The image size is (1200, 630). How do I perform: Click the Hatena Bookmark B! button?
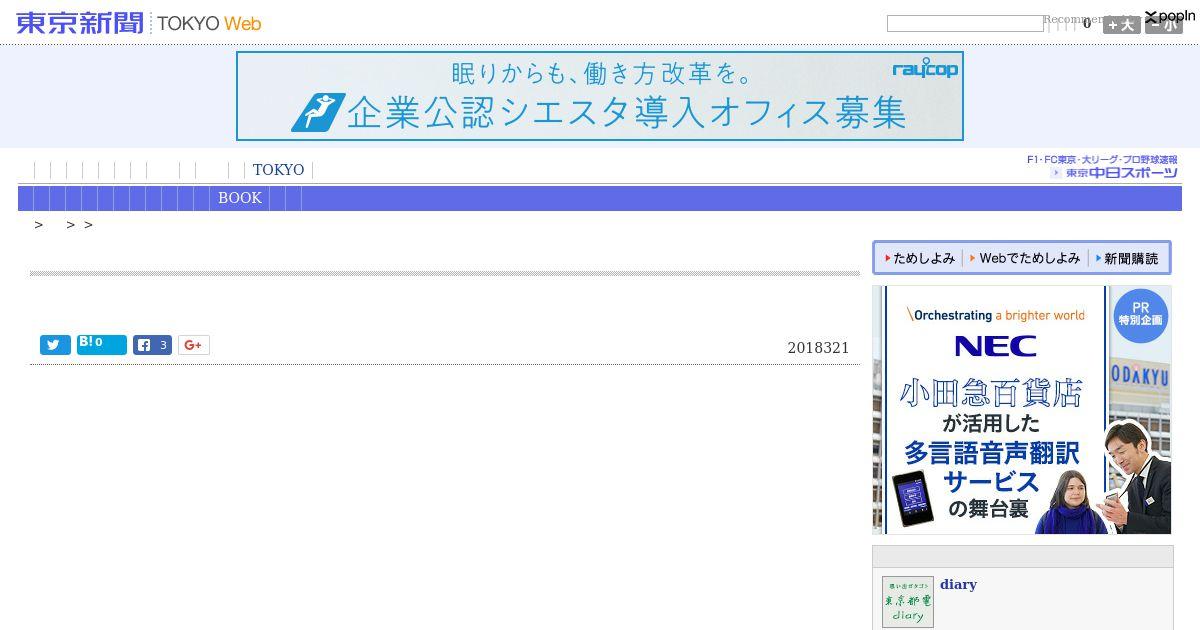102,345
